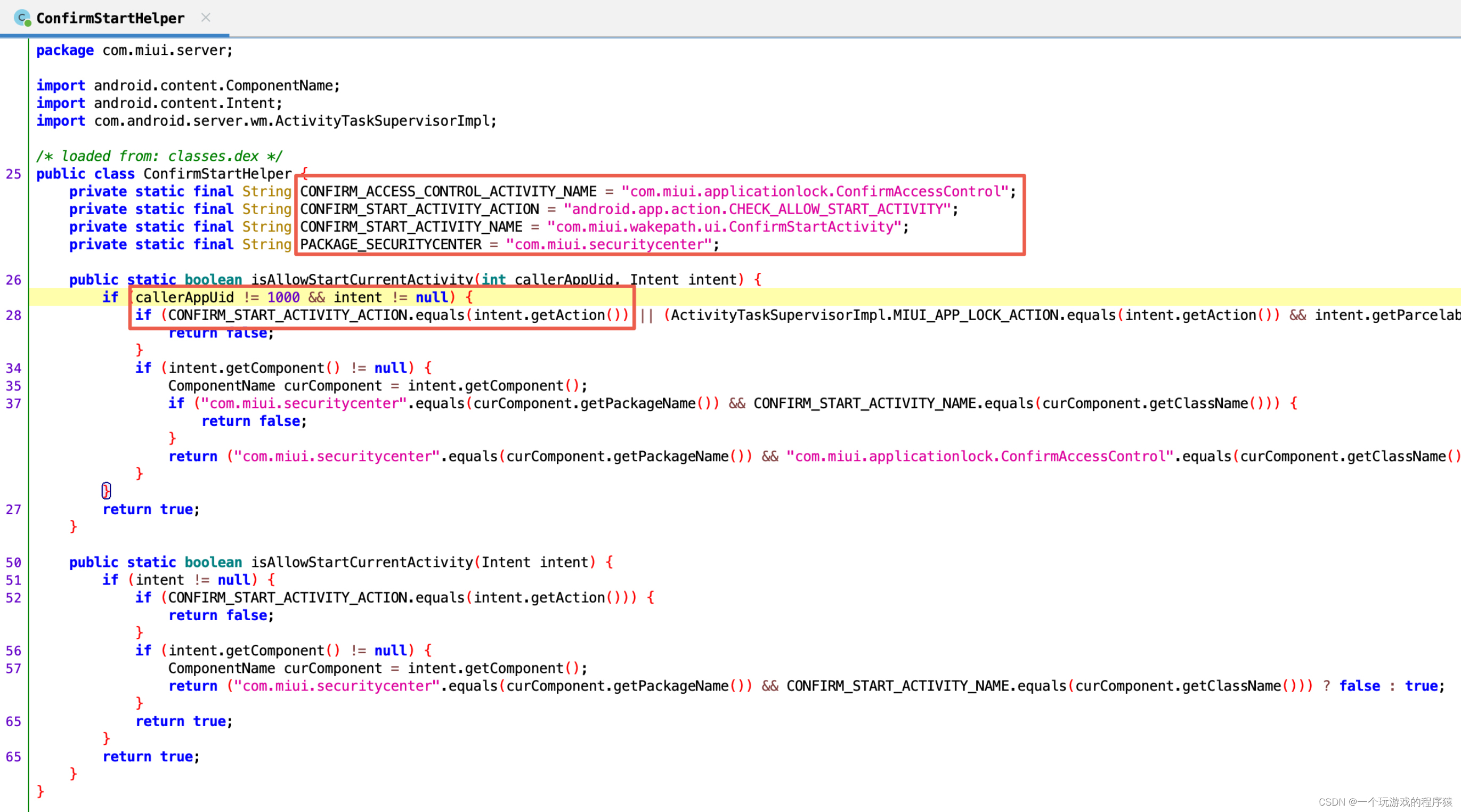The image size is (1461, 812).
Task: Click the CONFIRM_START_ACTIVITY_NAME field declaration
Action: coord(411,227)
